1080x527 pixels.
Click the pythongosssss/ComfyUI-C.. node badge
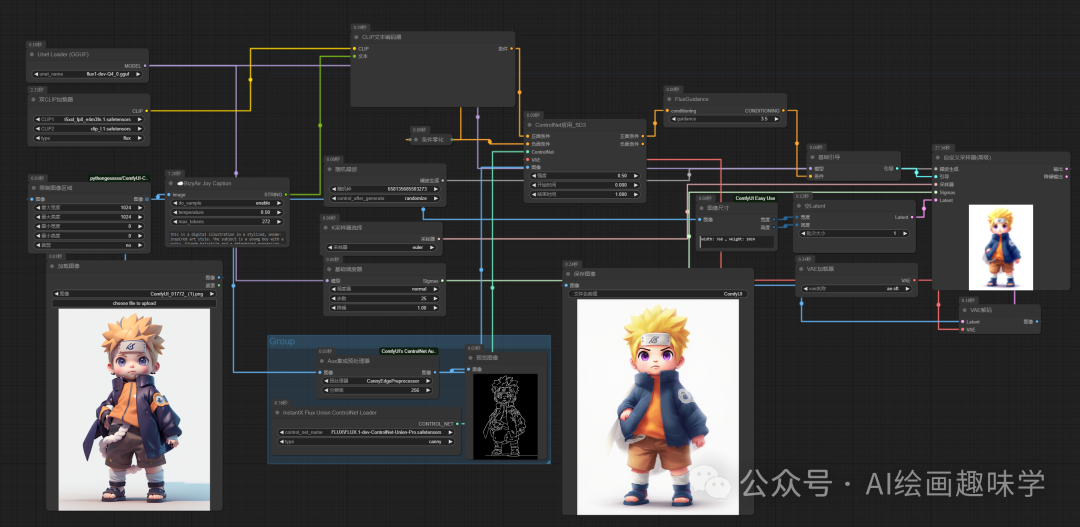(x=119, y=178)
